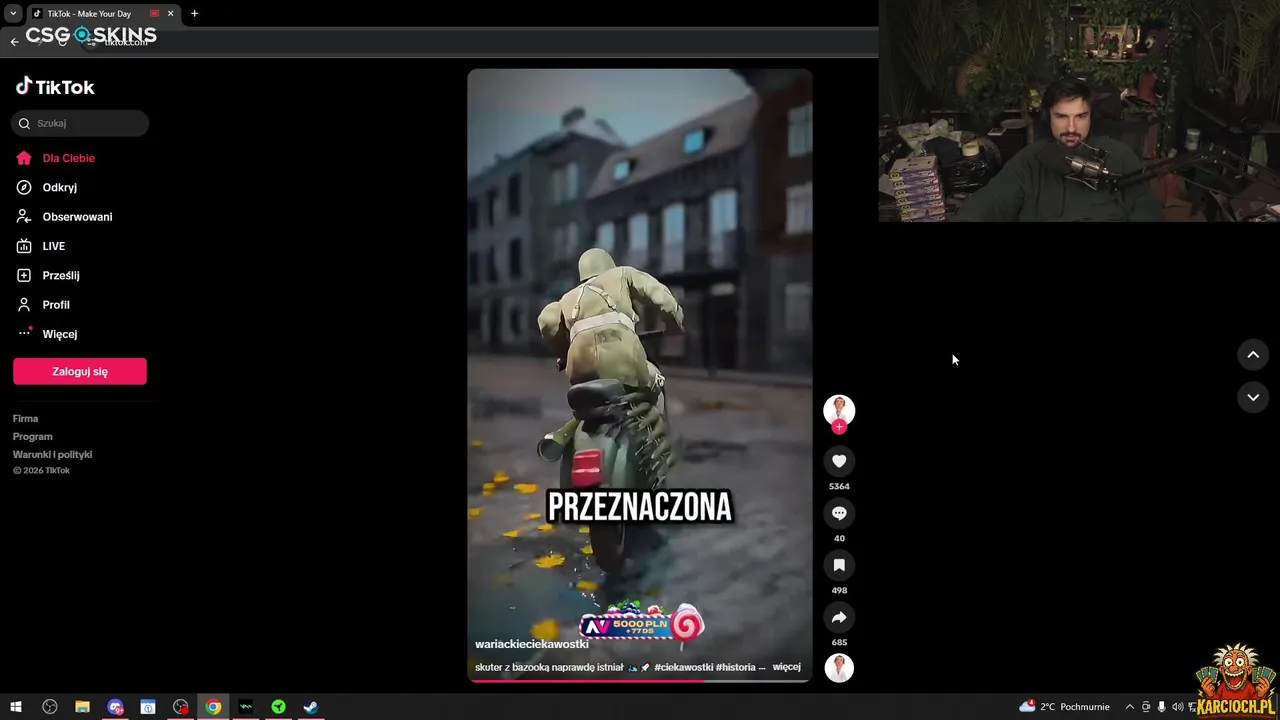The width and height of the screenshot is (1280, 720).
Task: Open Discord from taskbar
Action: 115,707
